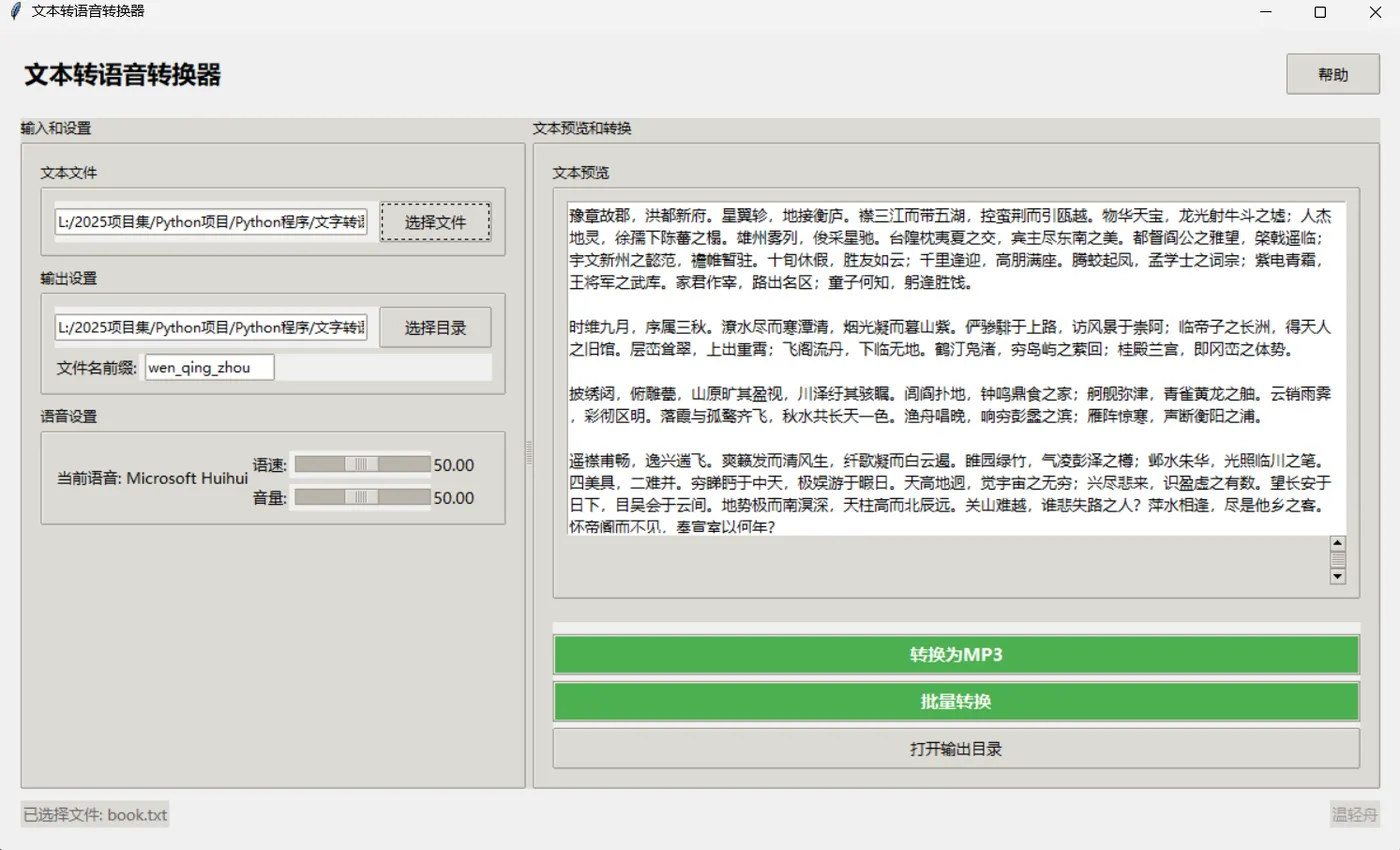The image size is (1400, 850).
Task: Click the 选择文件 button to pick a text file
Action: tap(435, 221)
